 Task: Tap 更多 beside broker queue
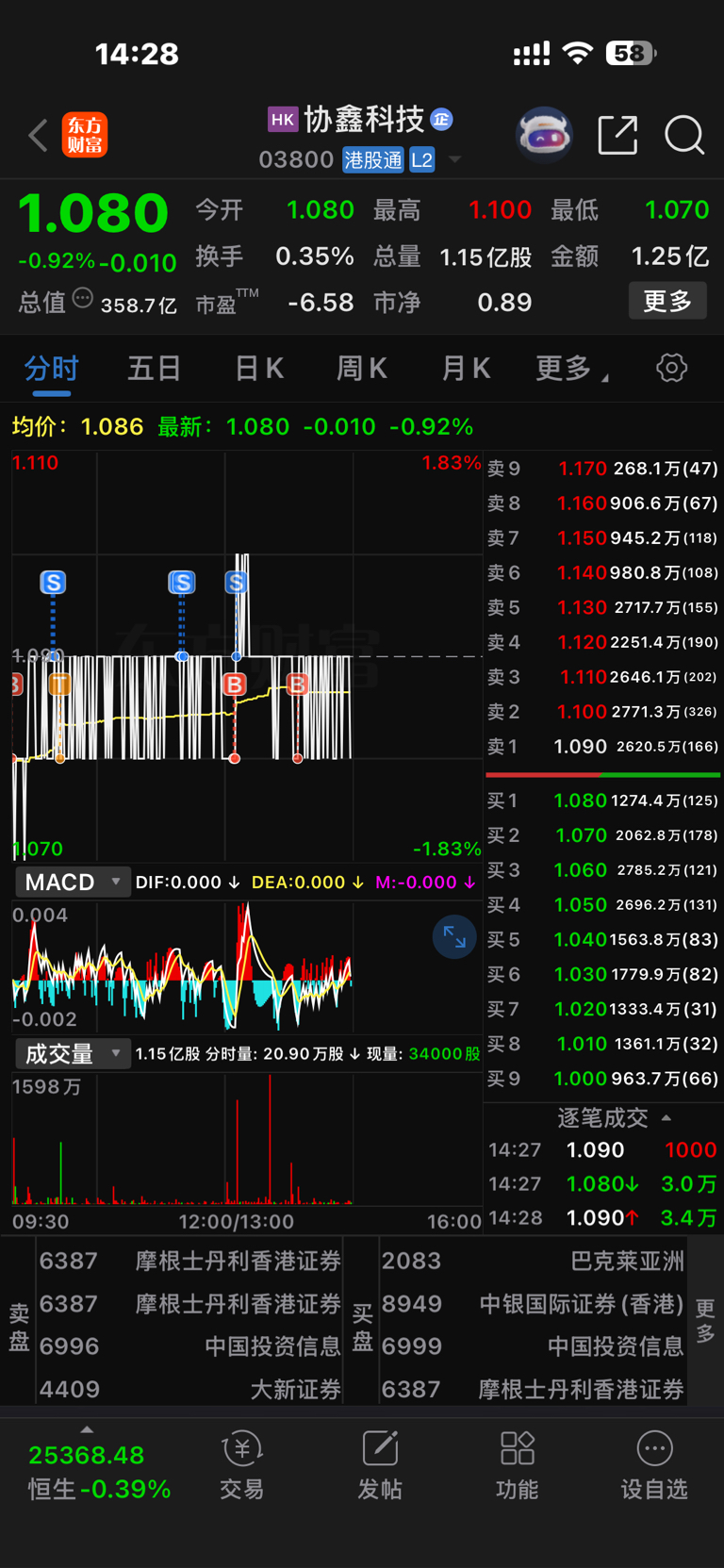[x=705, y=1320]
